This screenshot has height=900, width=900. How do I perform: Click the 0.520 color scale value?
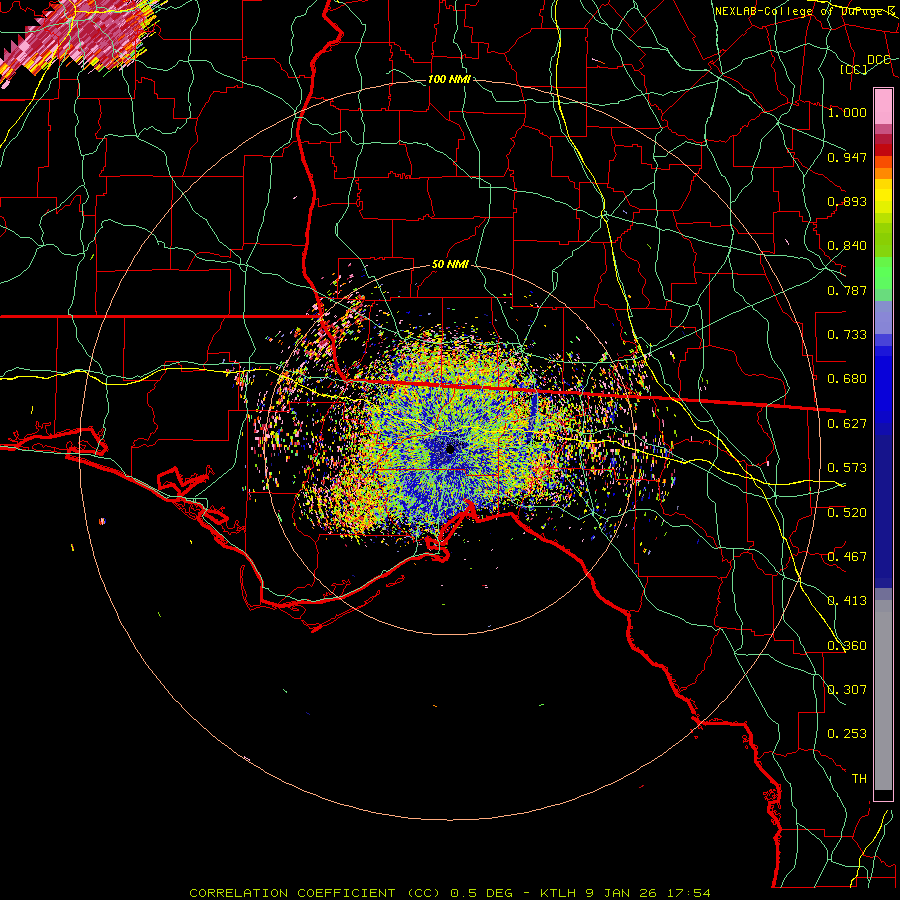point(847,513)
